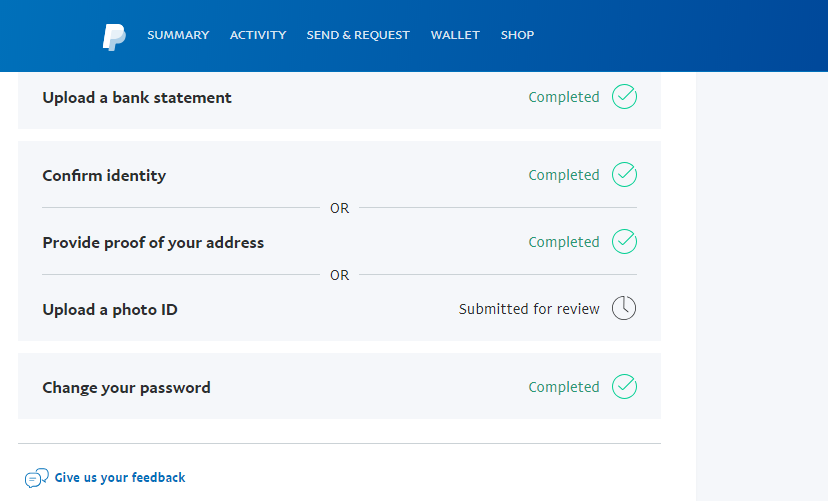Navigate to the Shop page
This screenshot has width=828, height=501.
[517, 35]
